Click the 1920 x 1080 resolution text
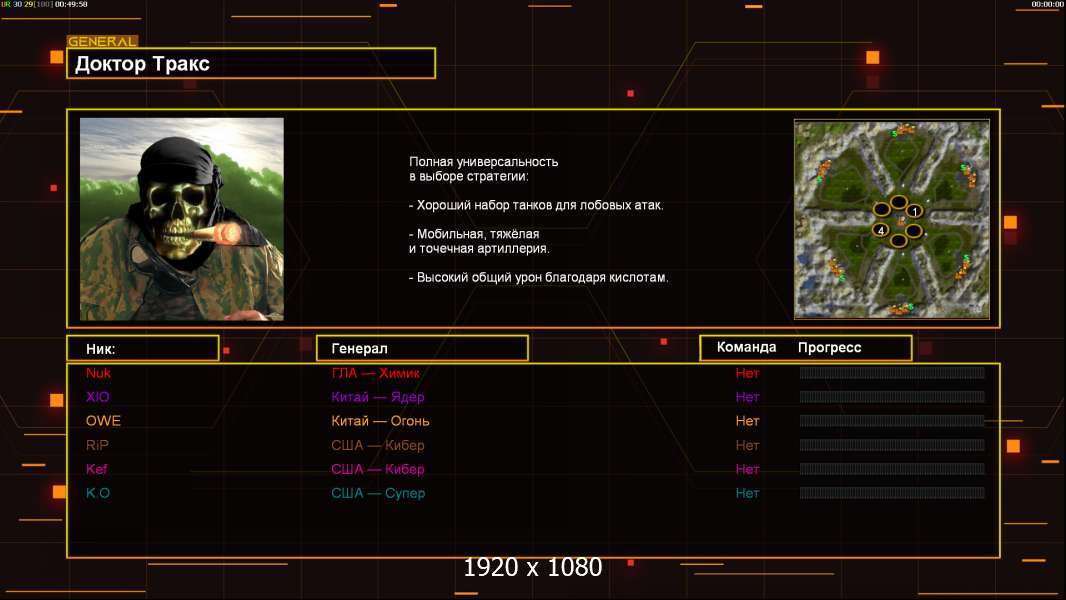 (533, 568)
